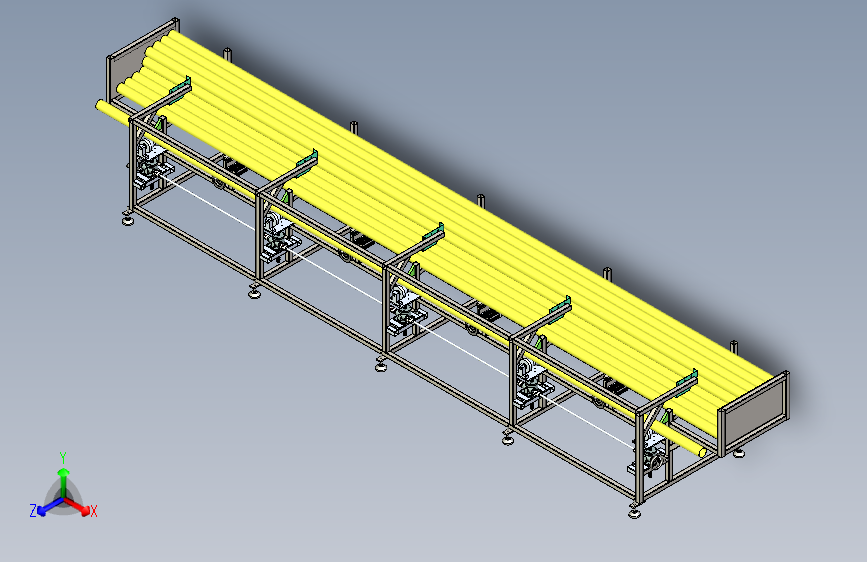Screen dimensions: 867x562
Task: Click the red X axis arrow of the triad
Action: click(x=77, y=506)
